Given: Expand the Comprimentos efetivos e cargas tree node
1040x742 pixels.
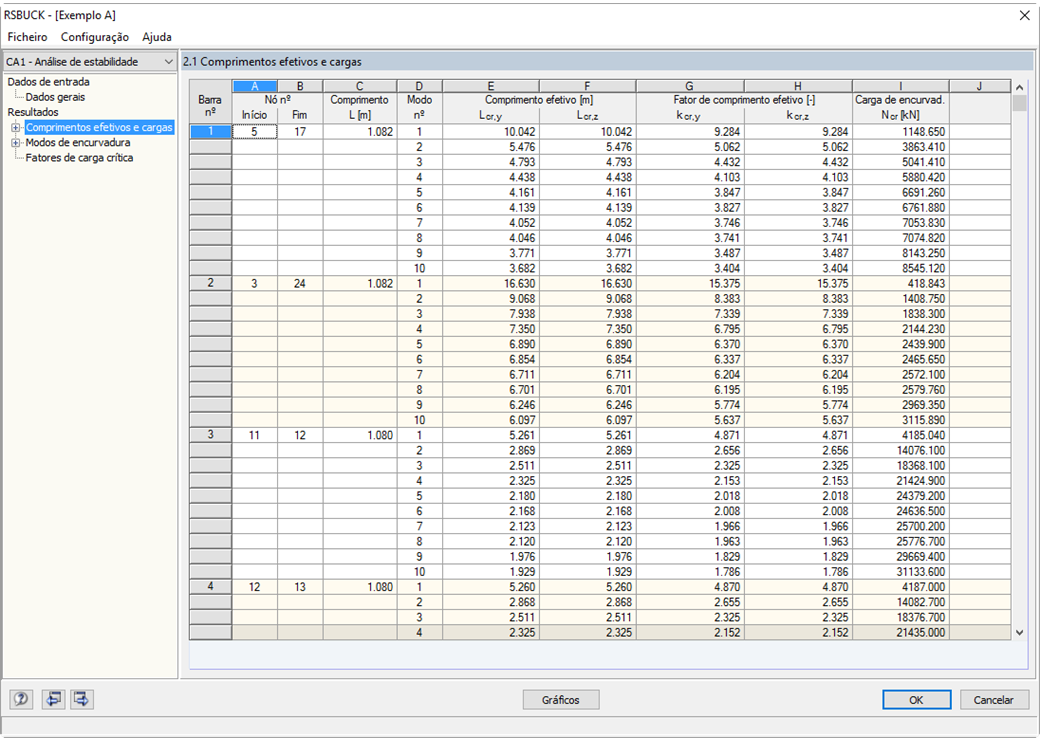Looking at the screenshot, I should (16, 127).
